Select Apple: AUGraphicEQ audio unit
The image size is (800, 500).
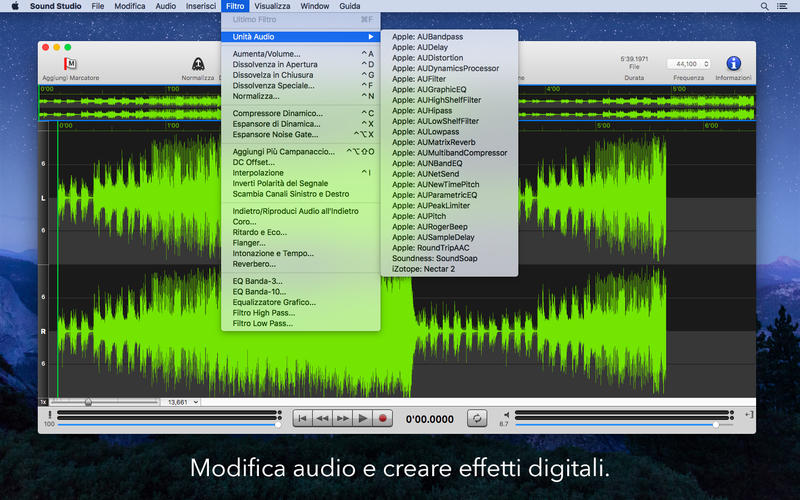[449, 89]
